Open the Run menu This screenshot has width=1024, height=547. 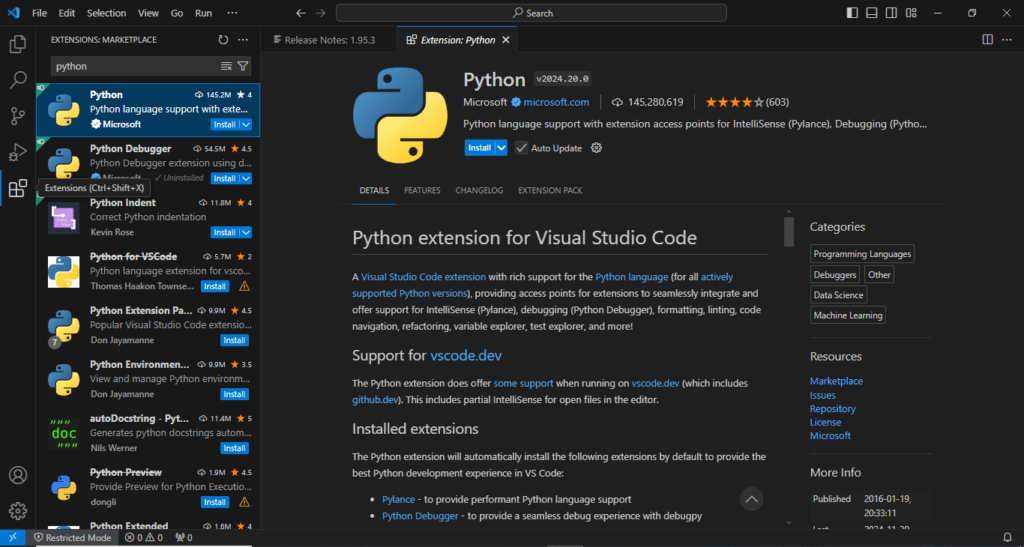pos(204,13)
